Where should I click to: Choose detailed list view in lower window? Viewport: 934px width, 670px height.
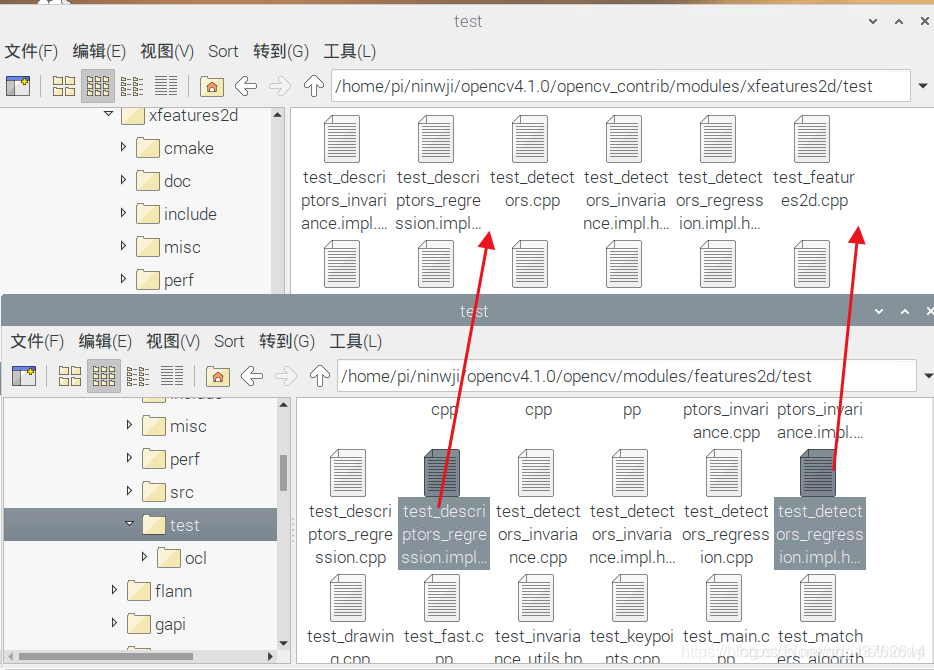172,376
